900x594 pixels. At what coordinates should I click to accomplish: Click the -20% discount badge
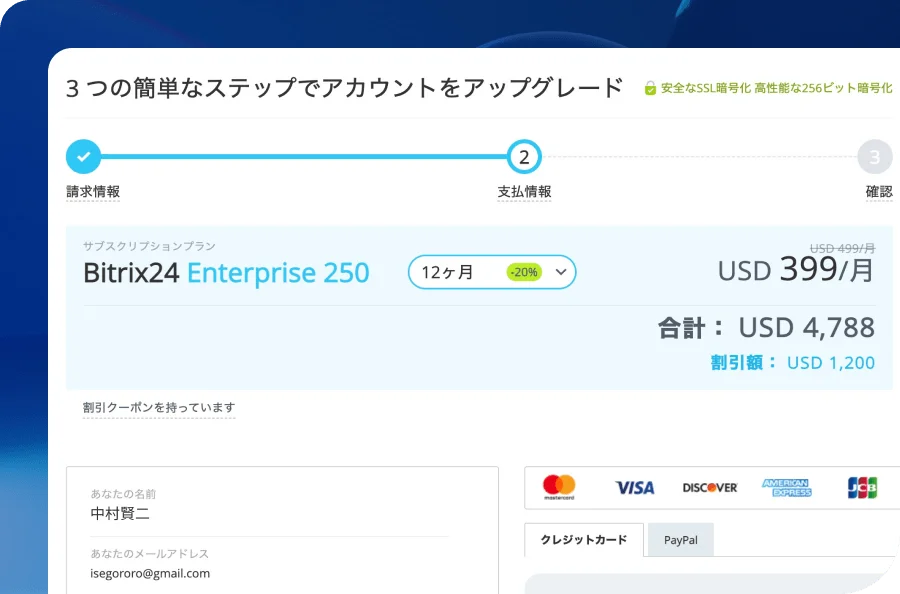(x=524, y=272)
